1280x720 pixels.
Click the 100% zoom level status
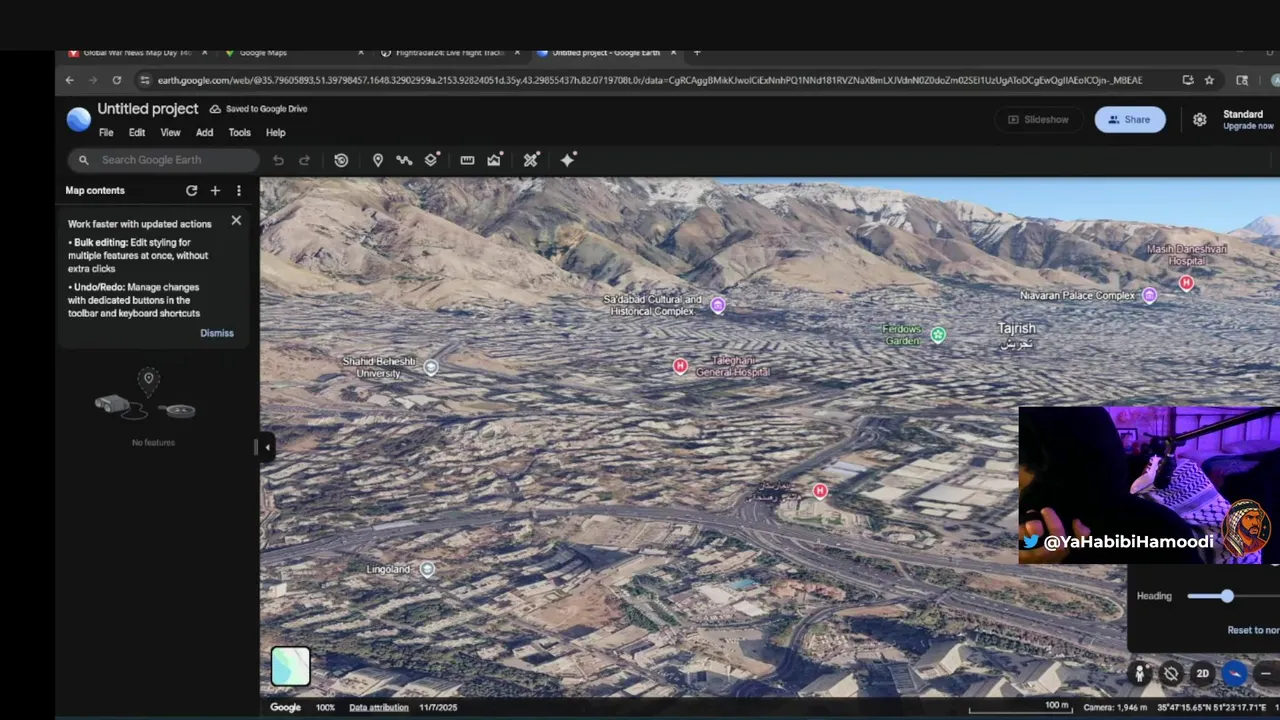[325, 707]
